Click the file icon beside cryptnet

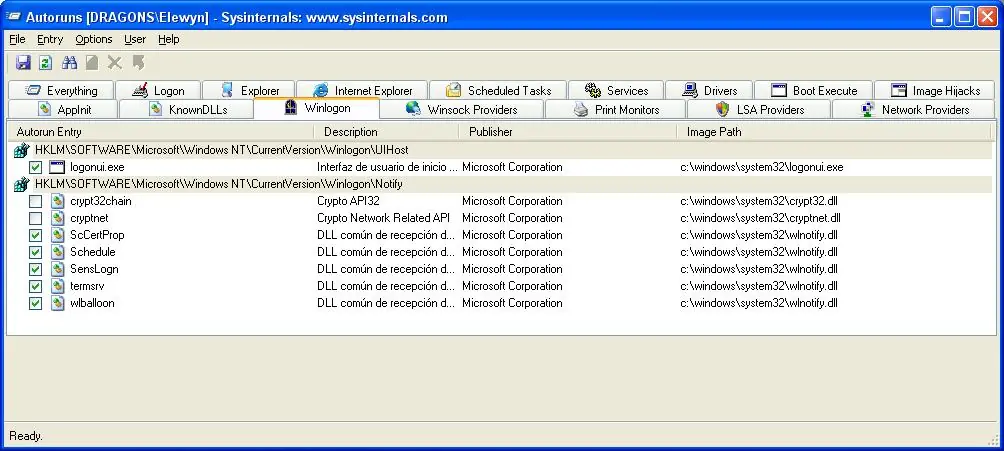coord(58,218)
